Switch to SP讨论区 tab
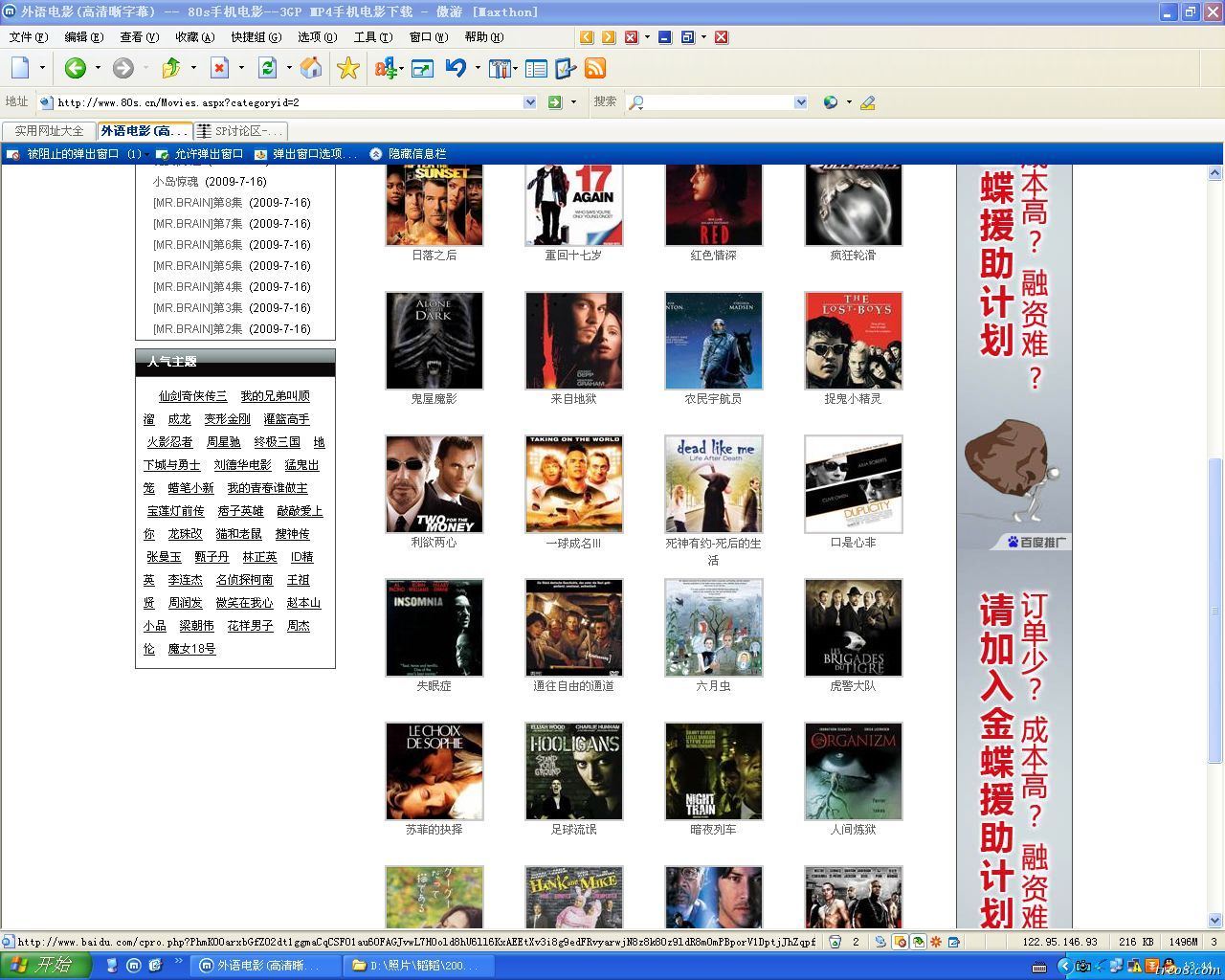Image resolution: width=1225 pixels, height=980 pixels. 240,131
